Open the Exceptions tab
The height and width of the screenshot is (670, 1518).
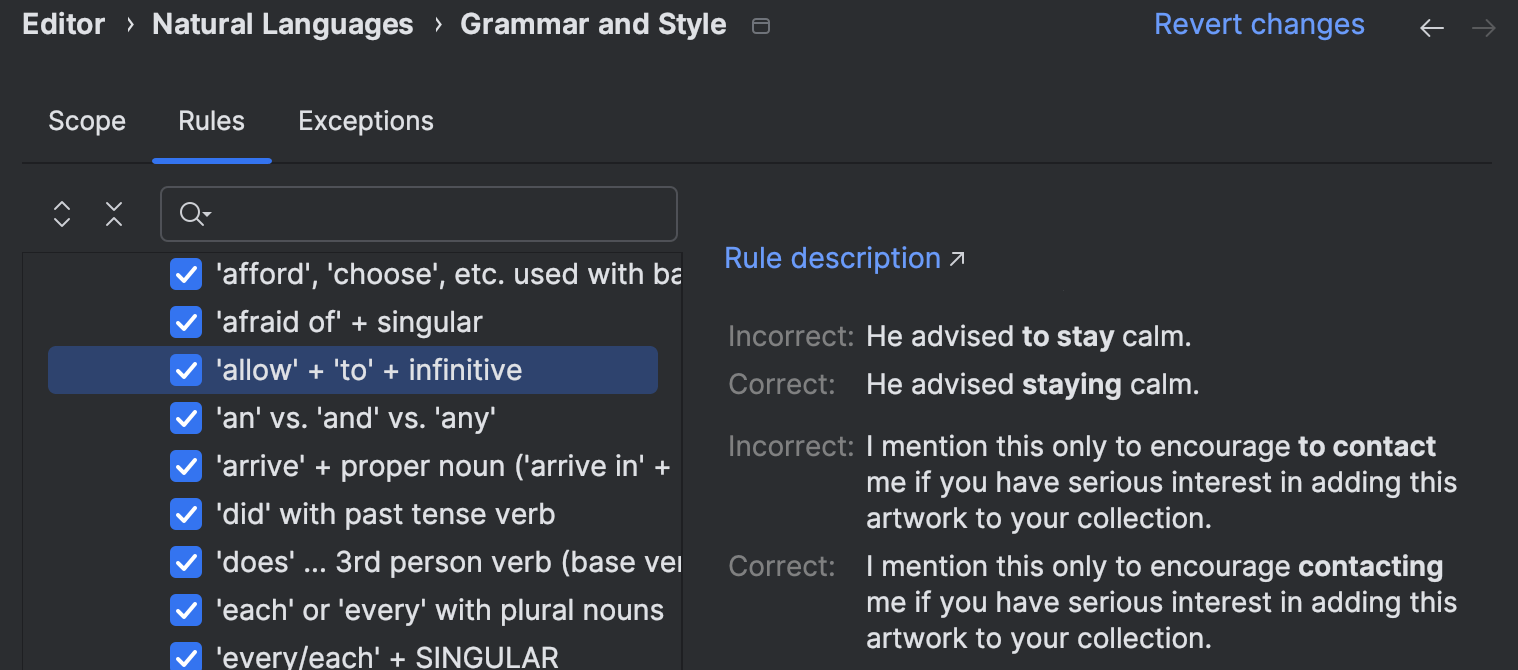click(366, 121)
